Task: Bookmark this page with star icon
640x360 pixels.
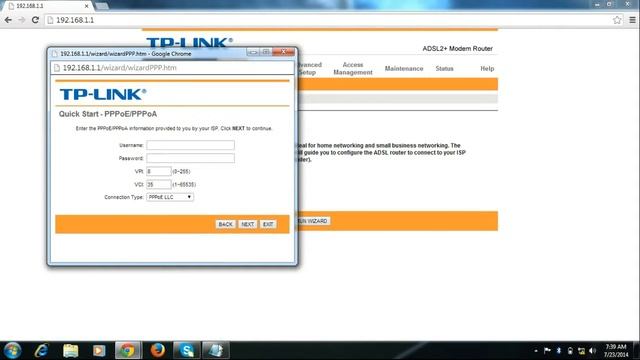Action: coord(617,20)
